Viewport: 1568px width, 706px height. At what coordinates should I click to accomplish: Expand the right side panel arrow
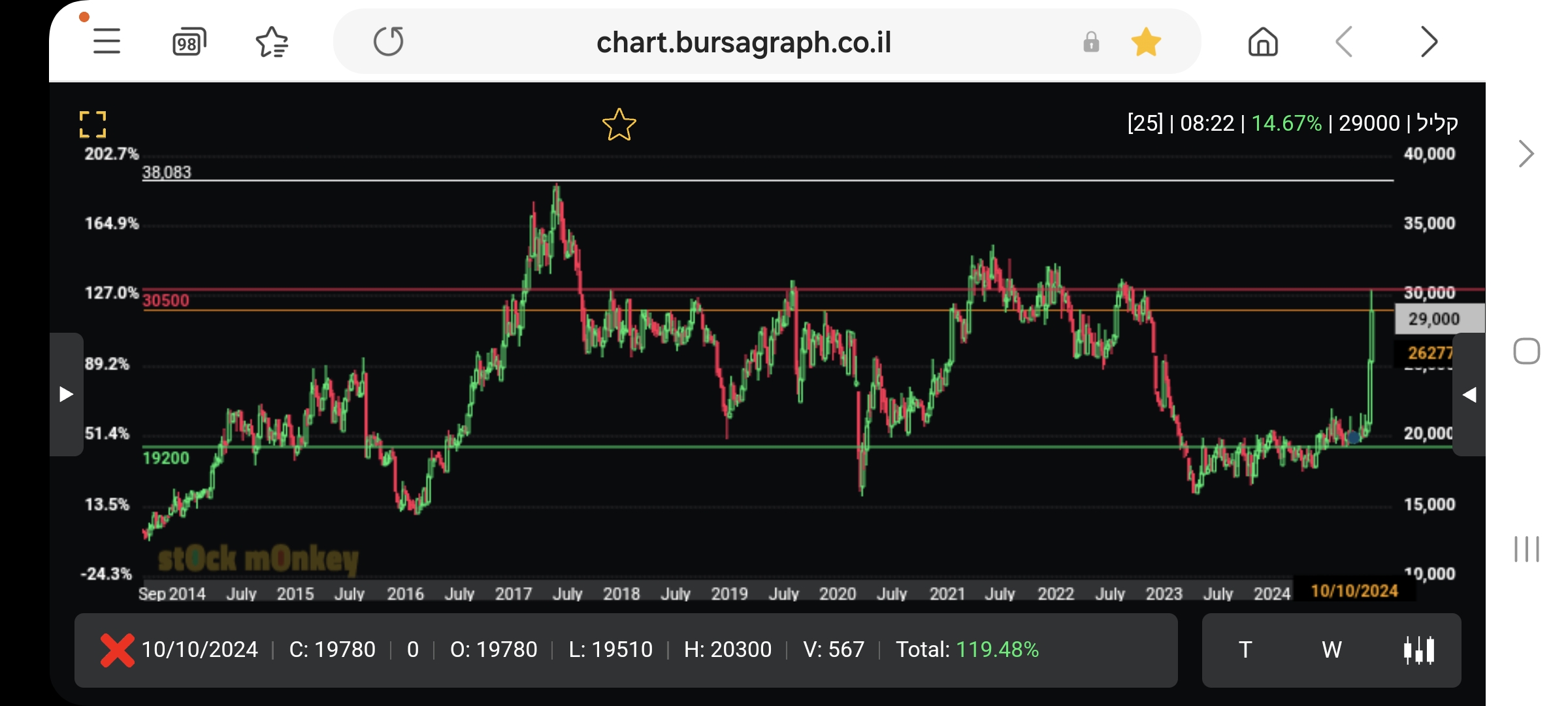1469,394
